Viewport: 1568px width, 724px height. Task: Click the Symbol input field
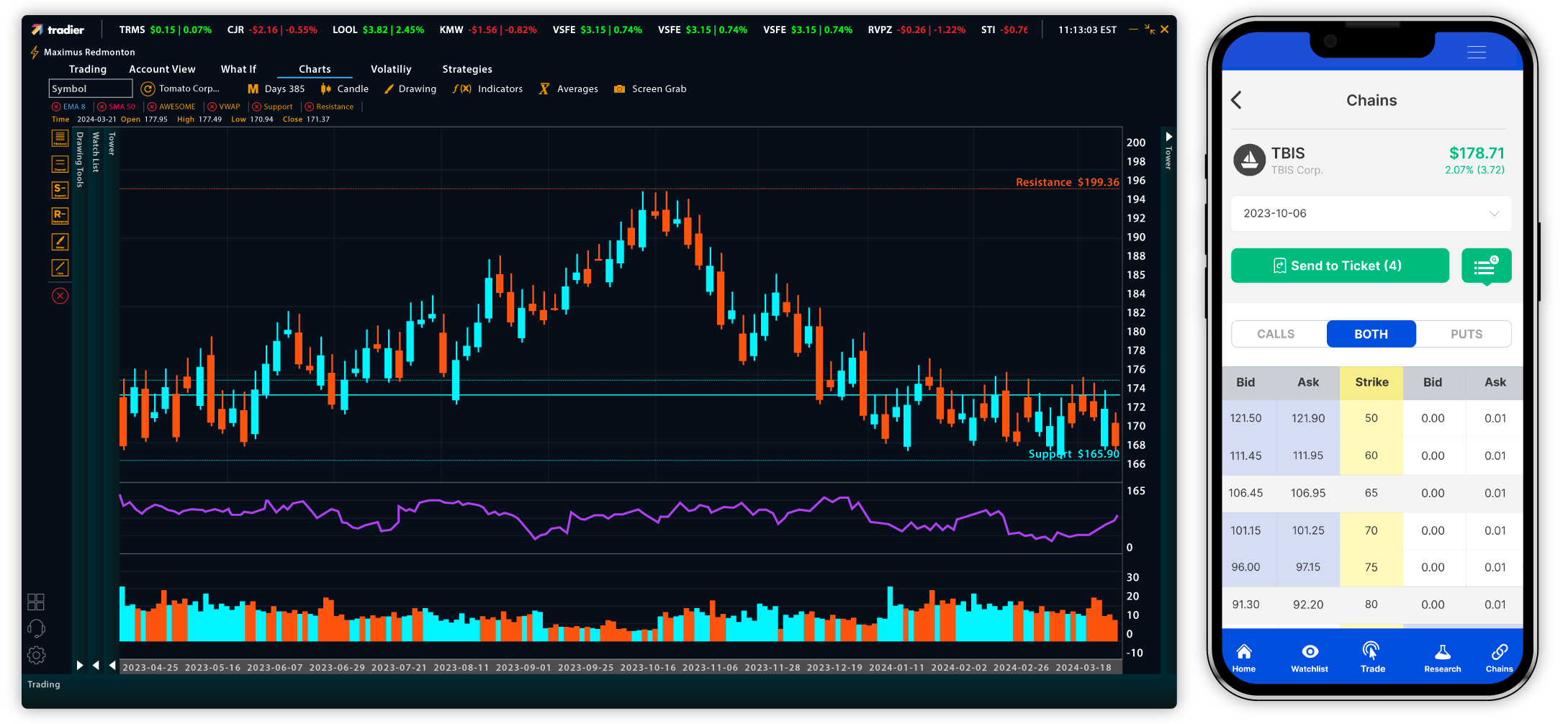pos(91,89)
